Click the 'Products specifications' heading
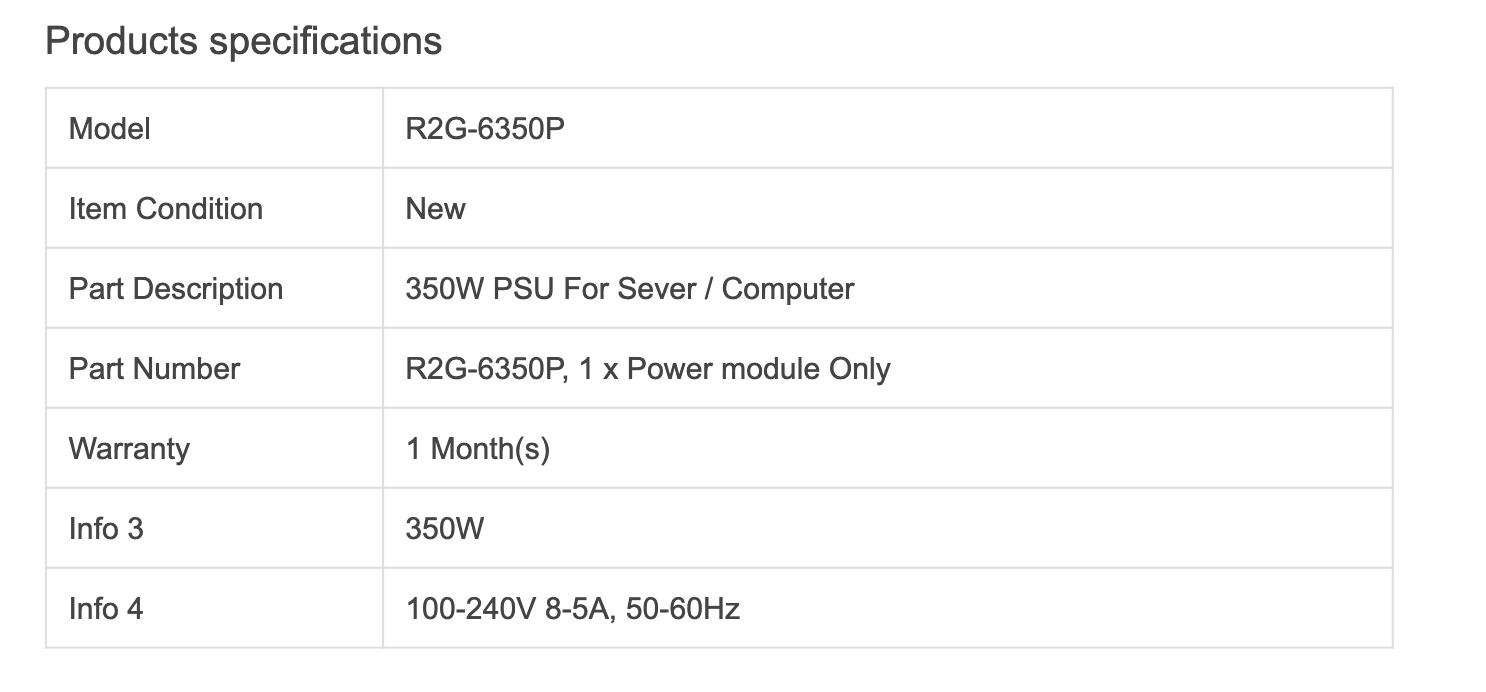1486x692 pixels. coord(243,41)
